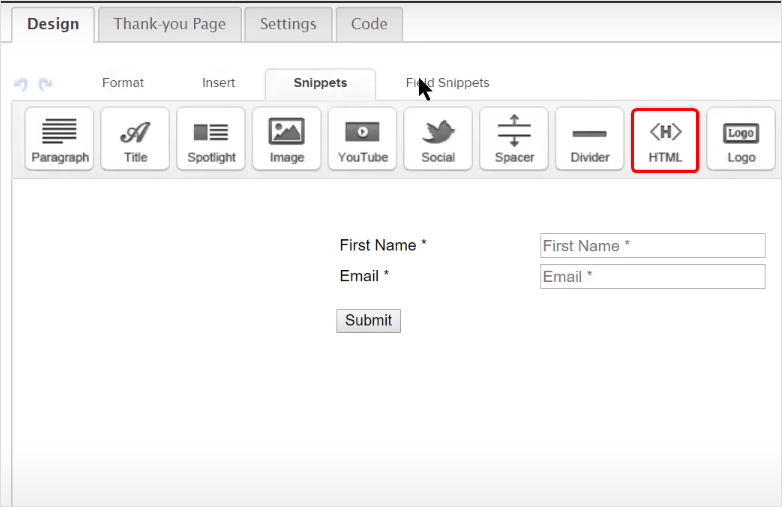Insert a Paragraph snippet
The height and width of the screenshot is (507, 782).
[60, 139]
